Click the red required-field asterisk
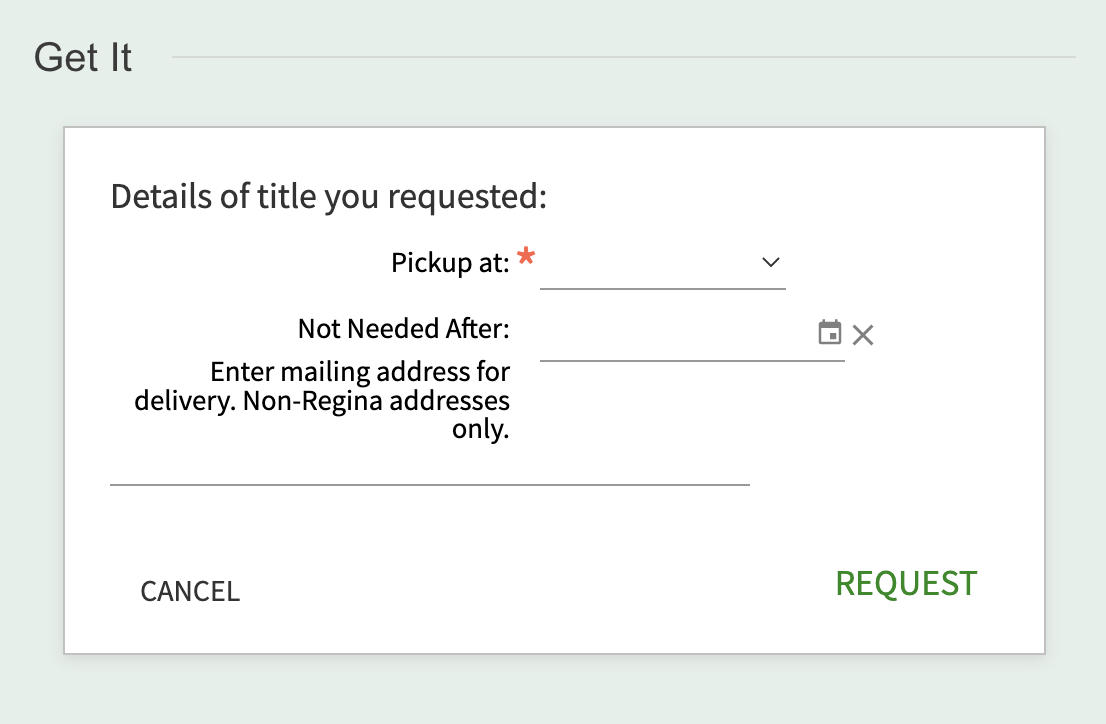Image resolution: width=1106 pixels, height=724 pixels. click(x=526, y=255)
